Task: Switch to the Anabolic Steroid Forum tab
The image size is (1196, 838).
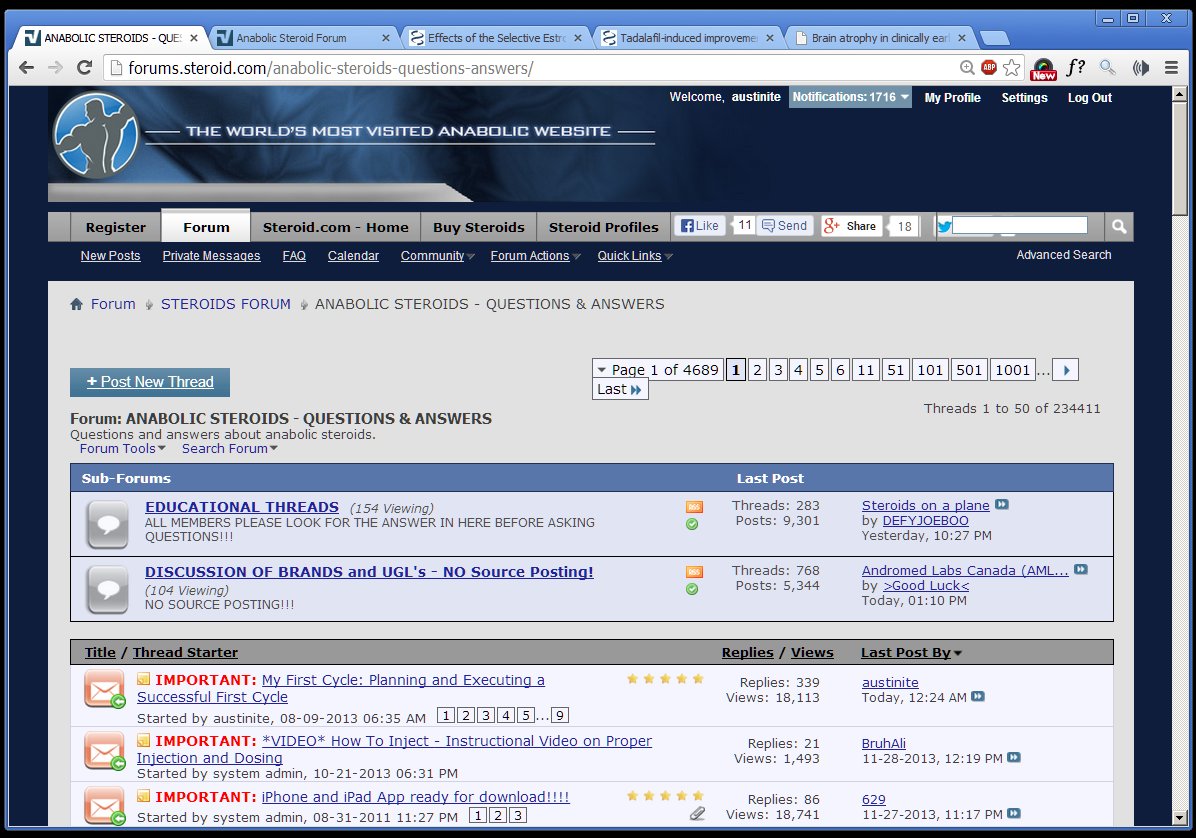Action: click(x=302, y=38)
